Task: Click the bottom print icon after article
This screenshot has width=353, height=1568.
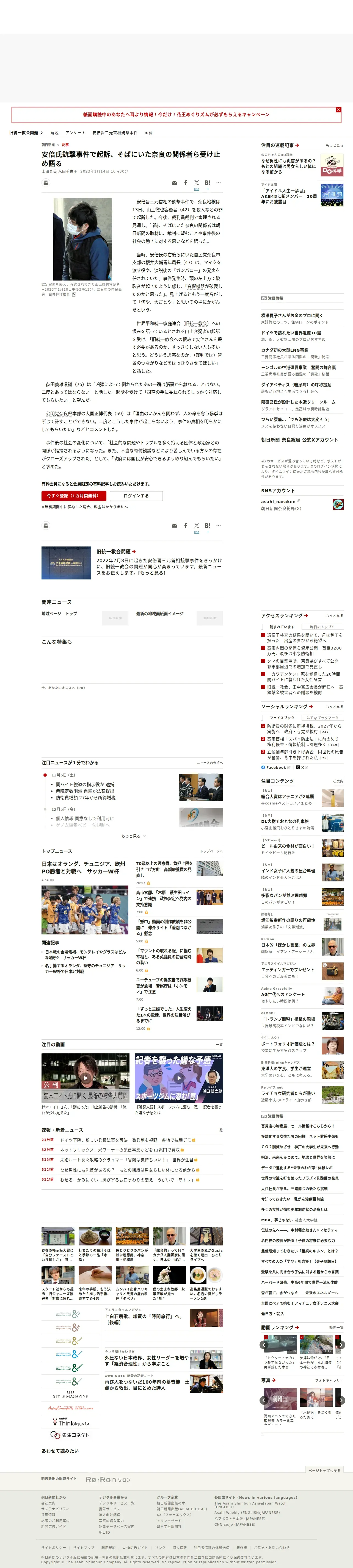Action: (x=46, y=525)
